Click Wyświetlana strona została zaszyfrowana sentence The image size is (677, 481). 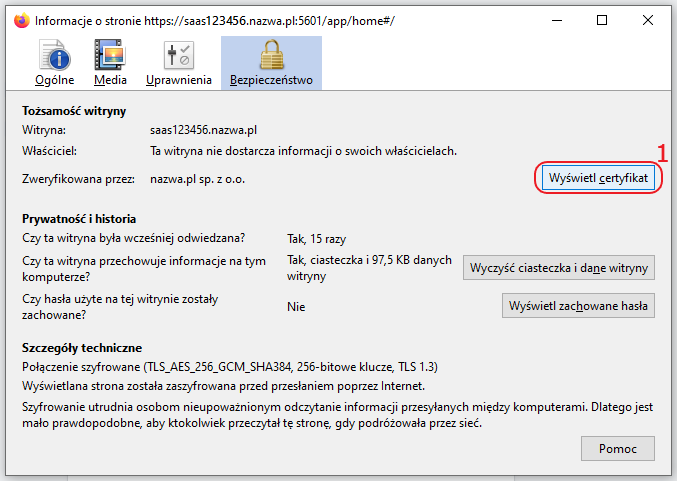click(223, 386)
